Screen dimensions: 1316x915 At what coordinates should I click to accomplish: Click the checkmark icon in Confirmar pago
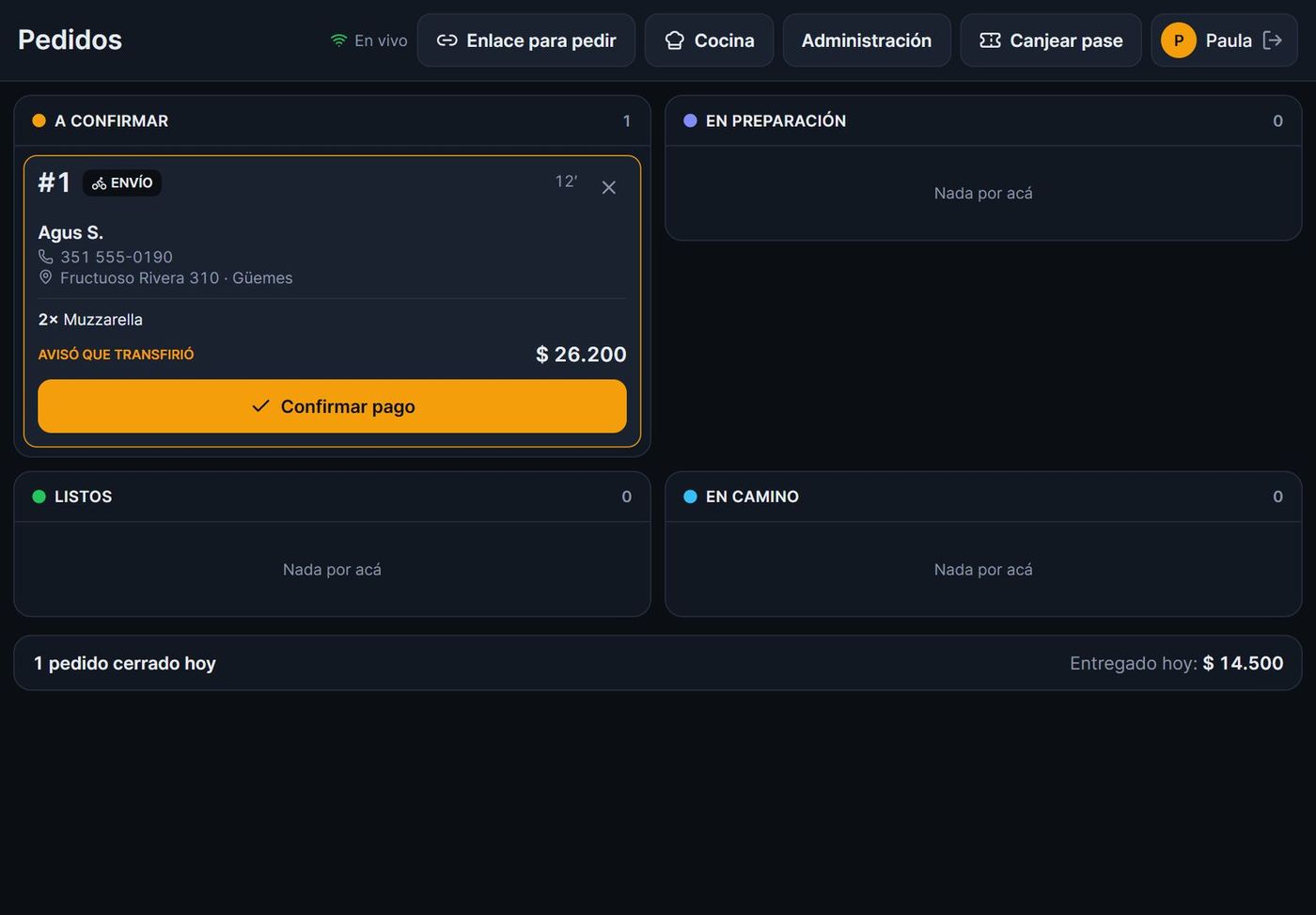pos(260,406)
